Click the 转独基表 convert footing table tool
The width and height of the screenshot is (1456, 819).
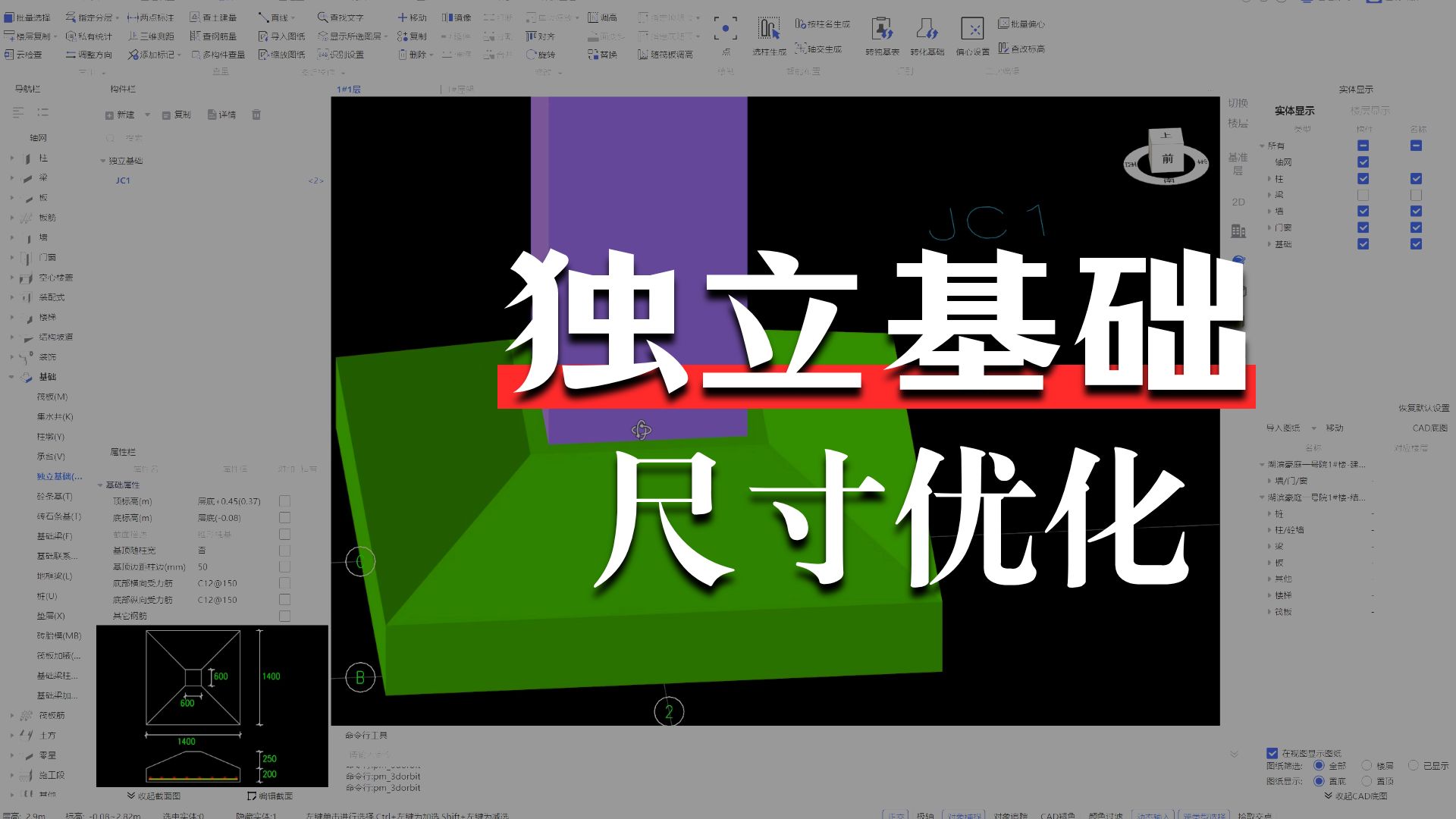[882, 36]
